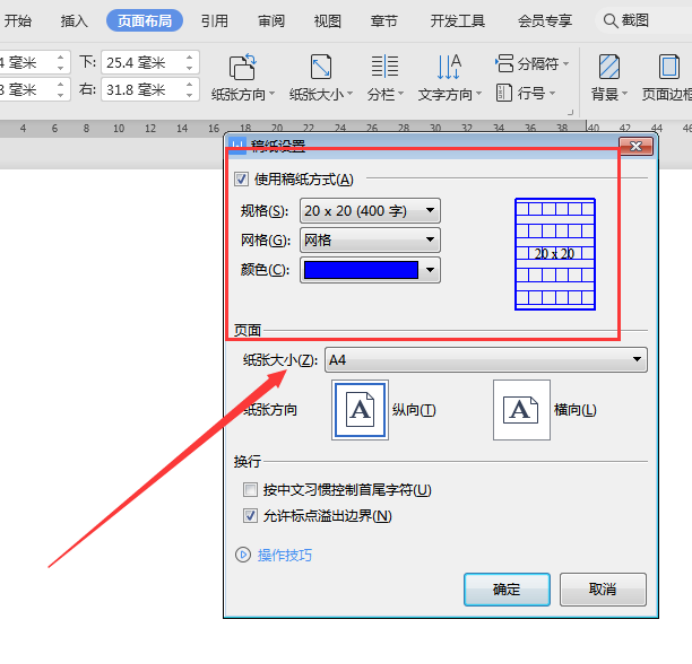Switch to the 插入 tab

click(x=74, y=21)
